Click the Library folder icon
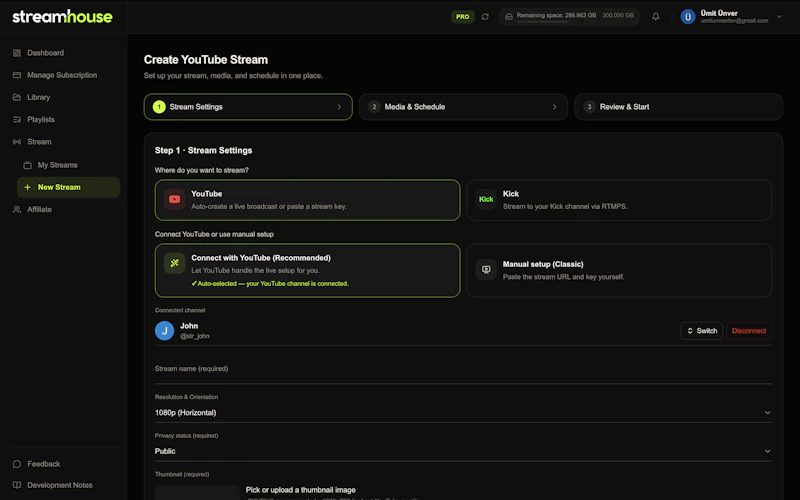 click(17, 97)
